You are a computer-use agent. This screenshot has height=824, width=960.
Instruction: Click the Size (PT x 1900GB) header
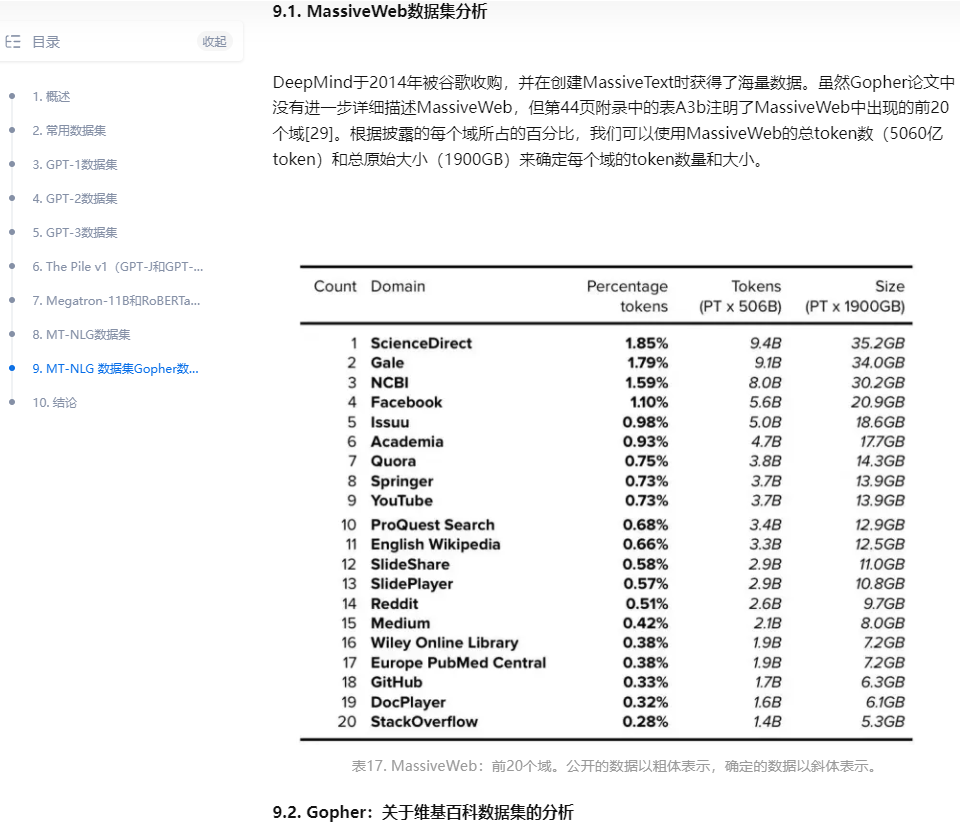coord(855,296)
